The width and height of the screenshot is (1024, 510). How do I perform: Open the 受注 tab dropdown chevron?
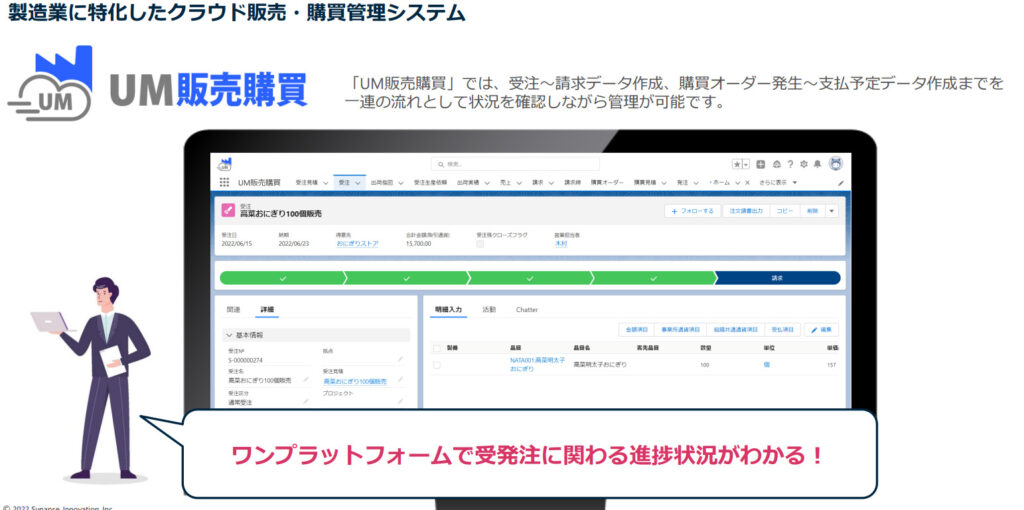358,183
